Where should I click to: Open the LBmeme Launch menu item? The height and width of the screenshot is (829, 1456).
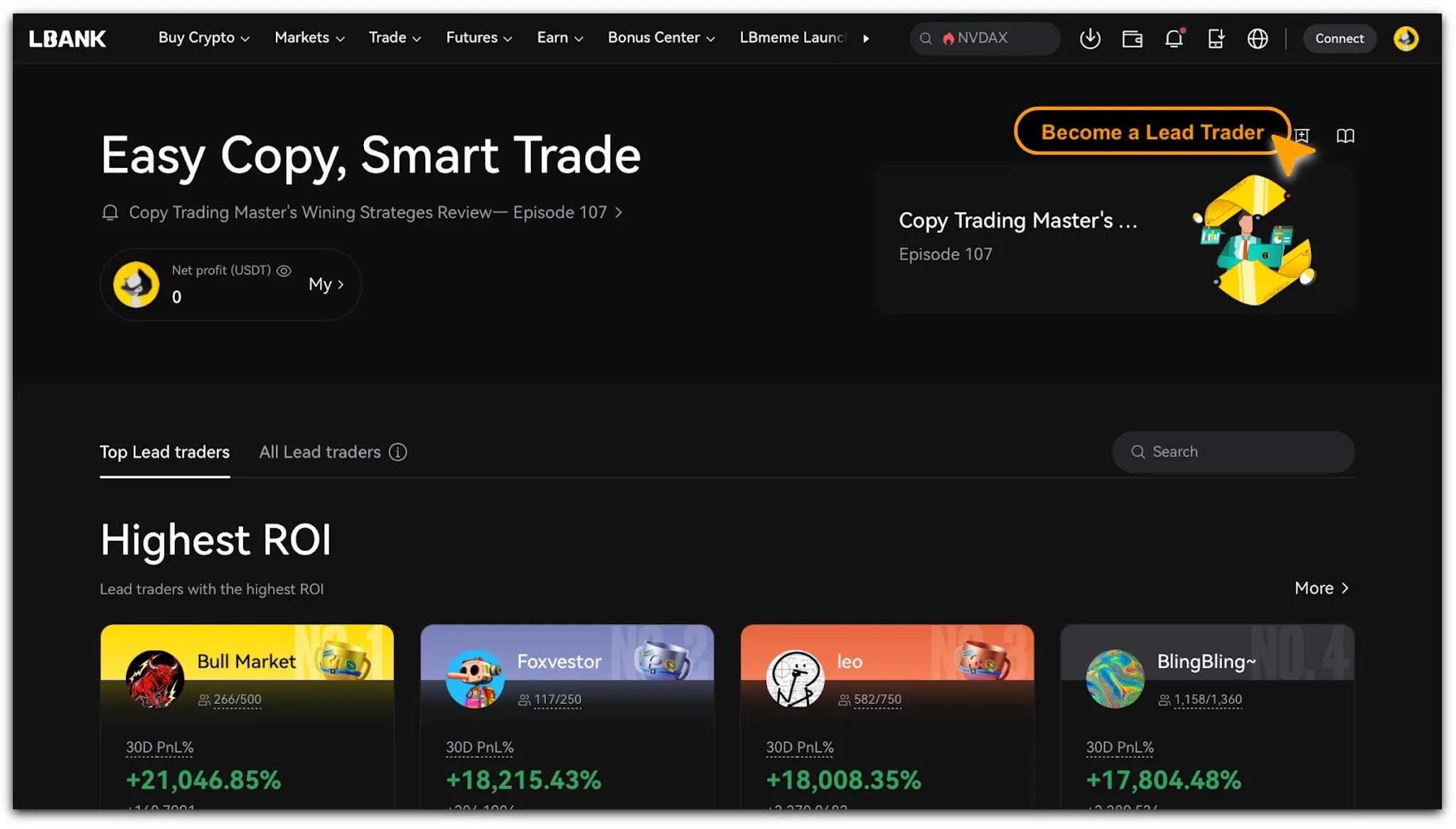pos(793,38)
